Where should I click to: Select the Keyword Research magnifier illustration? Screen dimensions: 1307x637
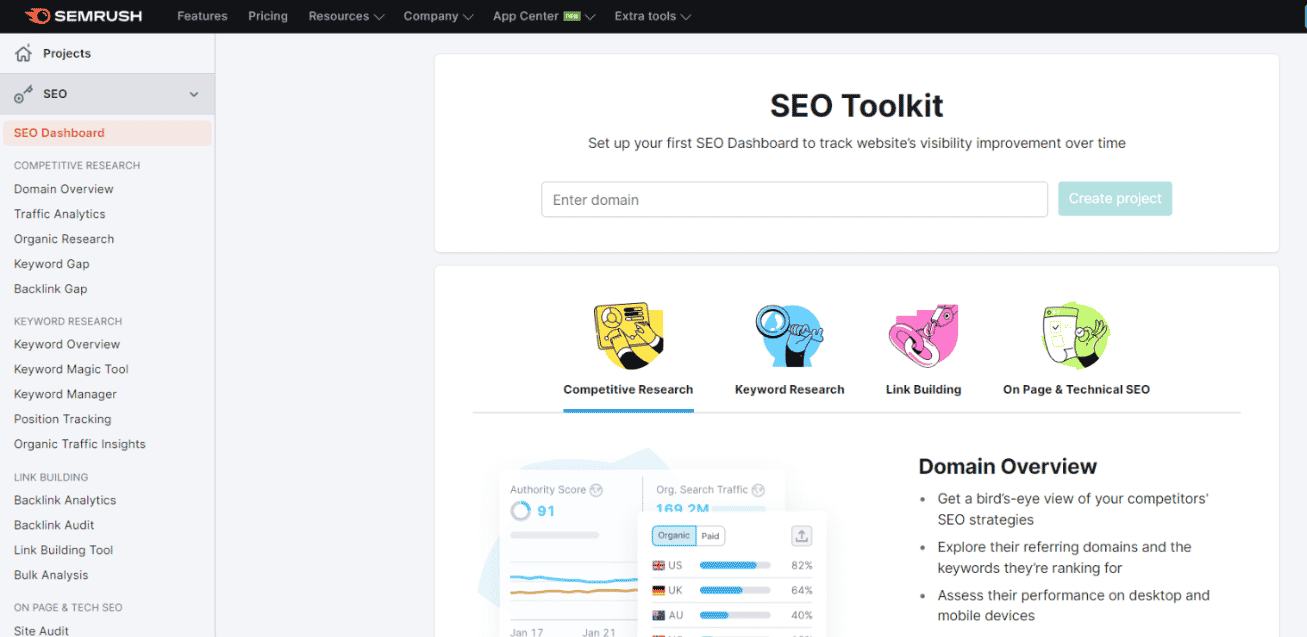(x=789, y=336)
